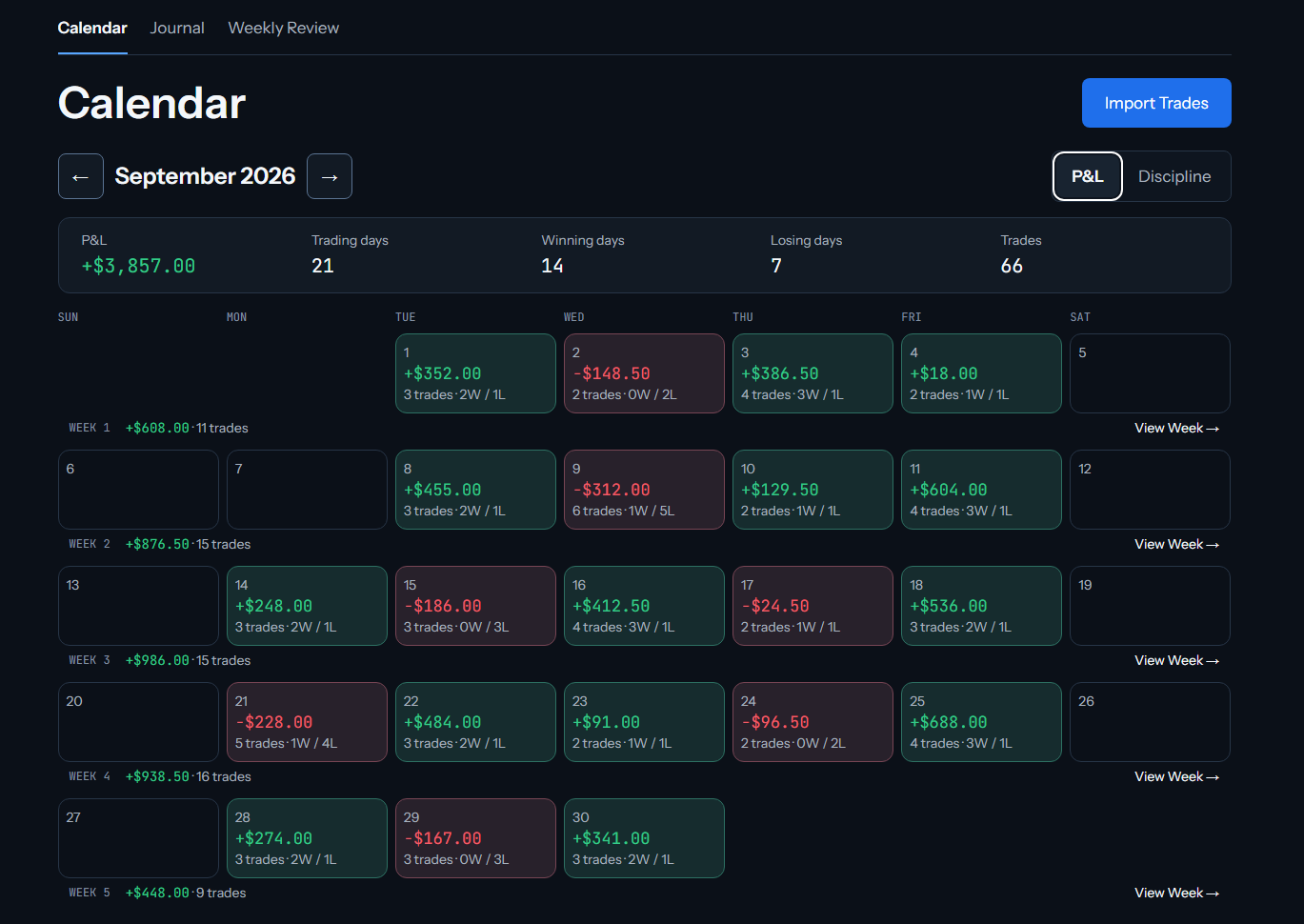Open the Weekly Review tab
Image resolution: width=1304 pixels, height=924 pixels.
click(284, 28)
